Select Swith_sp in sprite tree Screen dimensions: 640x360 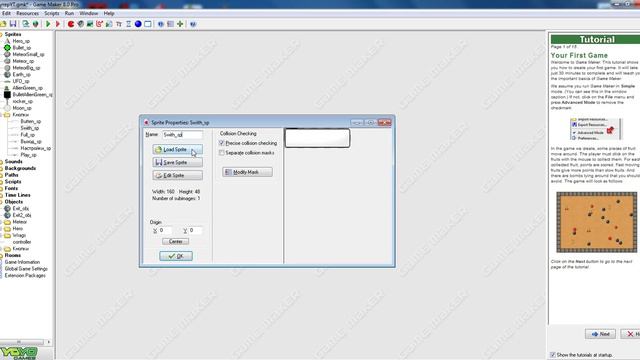[29, 128]
